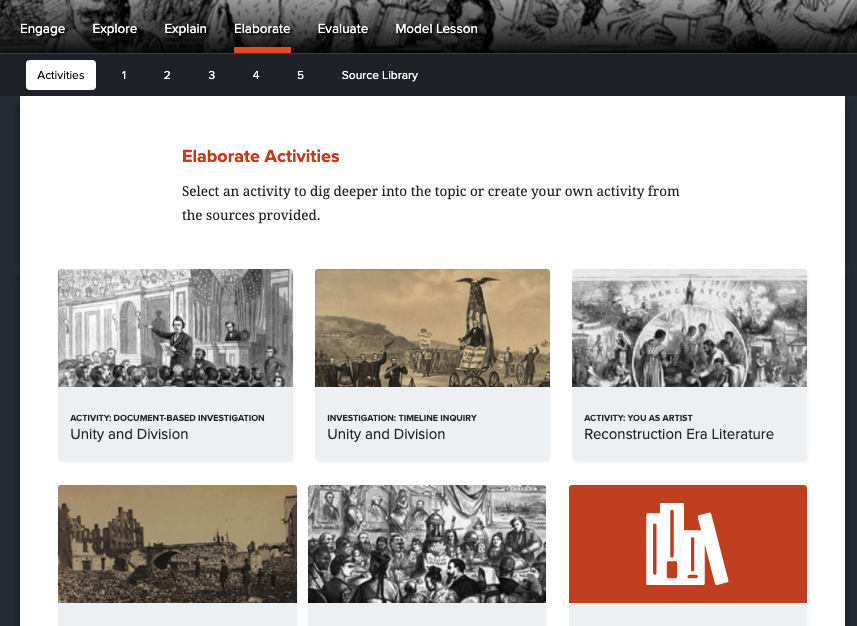
Task: Jump to activity page 4
Action: (256, 75)
